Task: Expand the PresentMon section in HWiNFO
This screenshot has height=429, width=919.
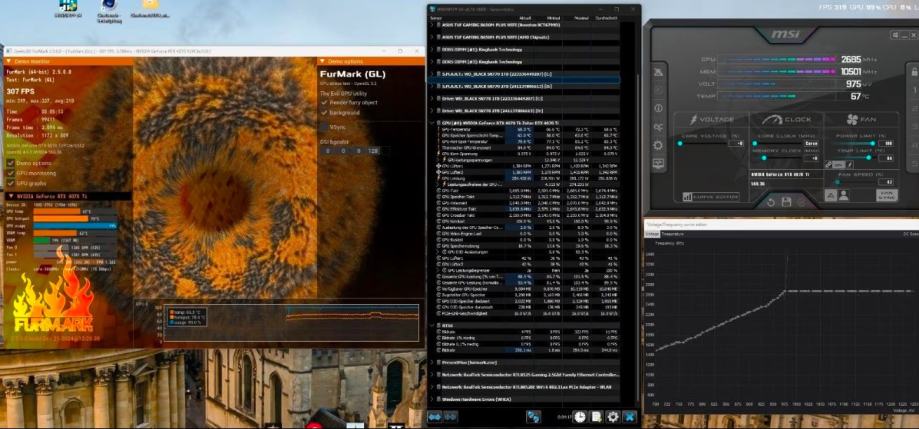Action: [x=432, y=362]
